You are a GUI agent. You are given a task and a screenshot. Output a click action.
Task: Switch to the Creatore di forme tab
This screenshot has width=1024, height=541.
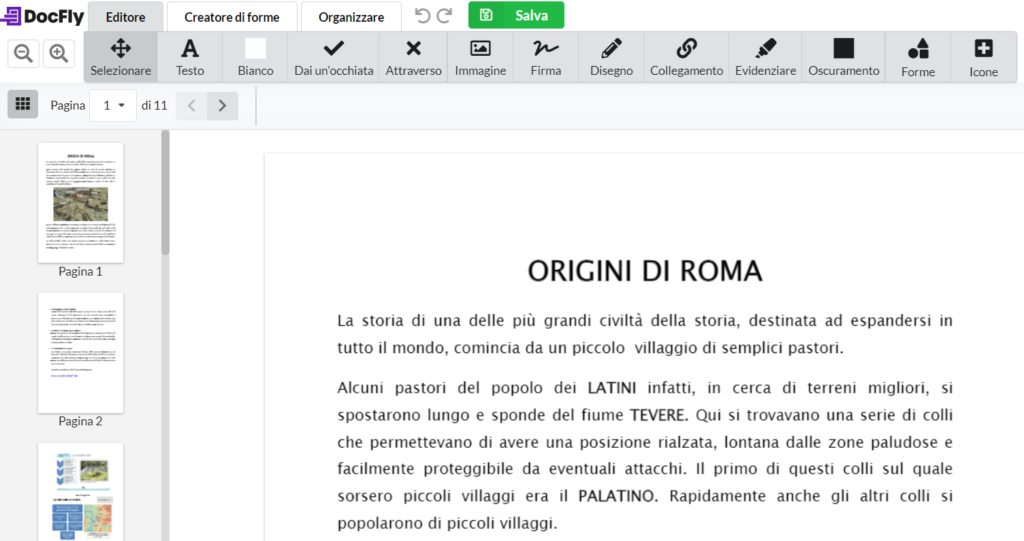click(231, 17)
